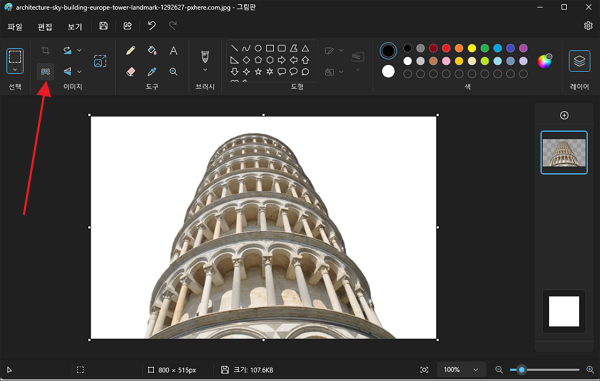Pick the red color swatch
The height and width of the screenshot is (381, 600).
pos(446,48)
